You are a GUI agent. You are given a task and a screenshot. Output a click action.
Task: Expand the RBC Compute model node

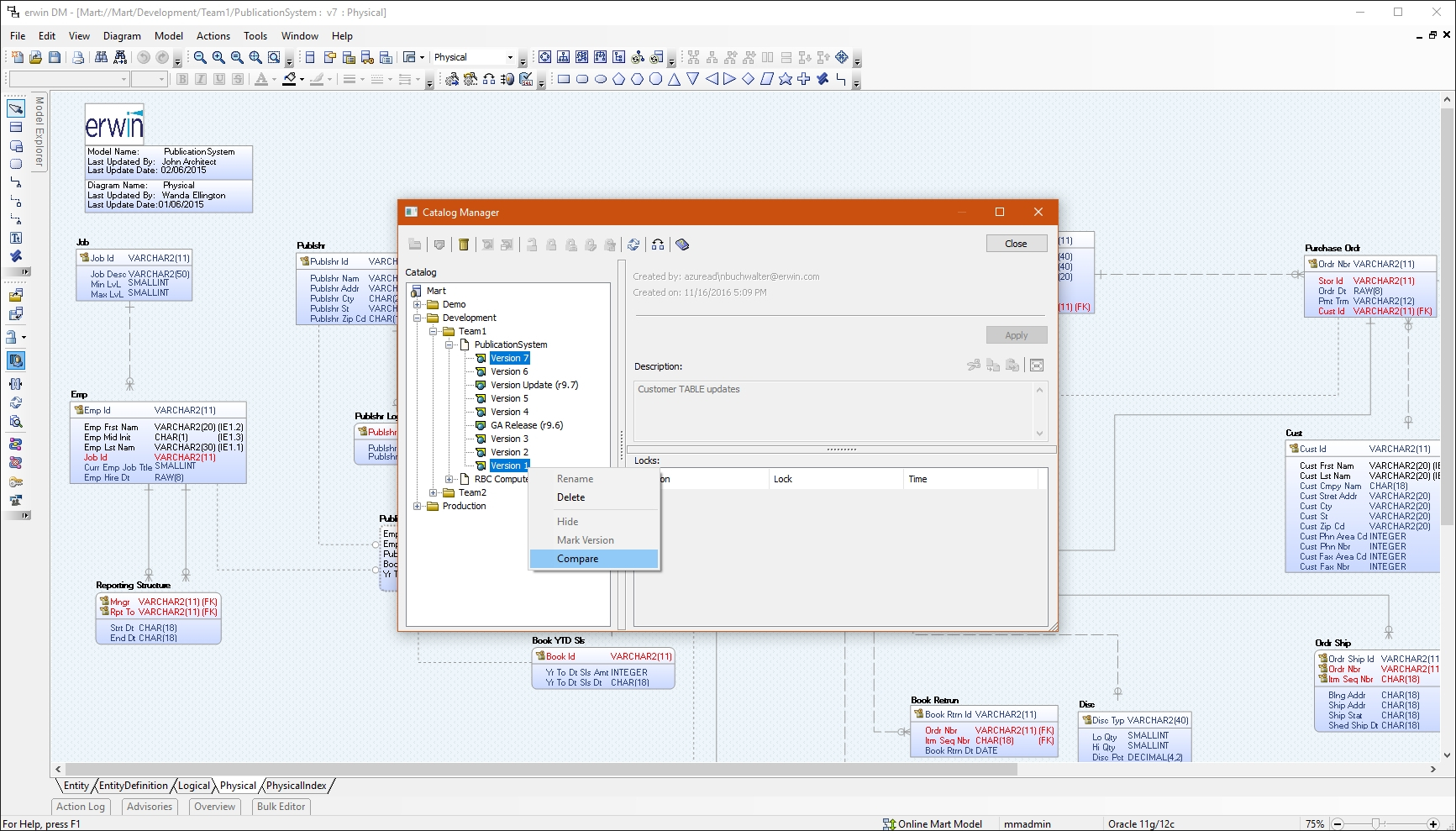(449, 480)
